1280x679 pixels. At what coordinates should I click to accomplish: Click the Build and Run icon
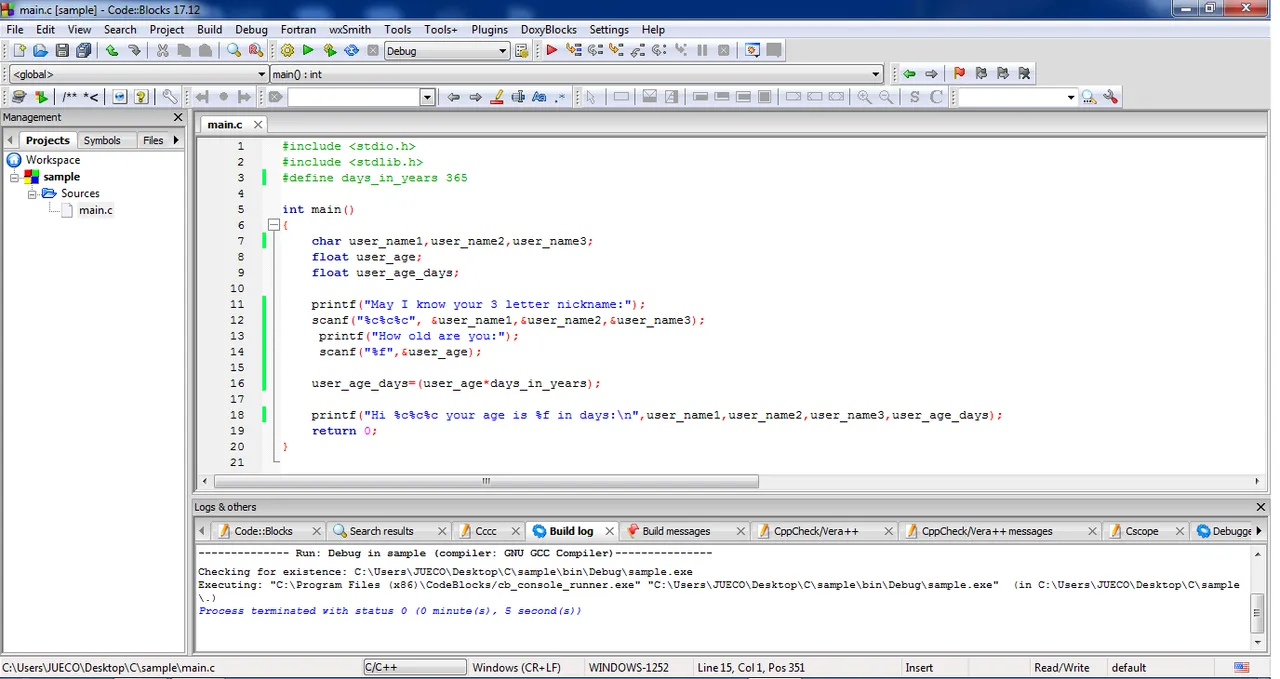tap(329, 50)
